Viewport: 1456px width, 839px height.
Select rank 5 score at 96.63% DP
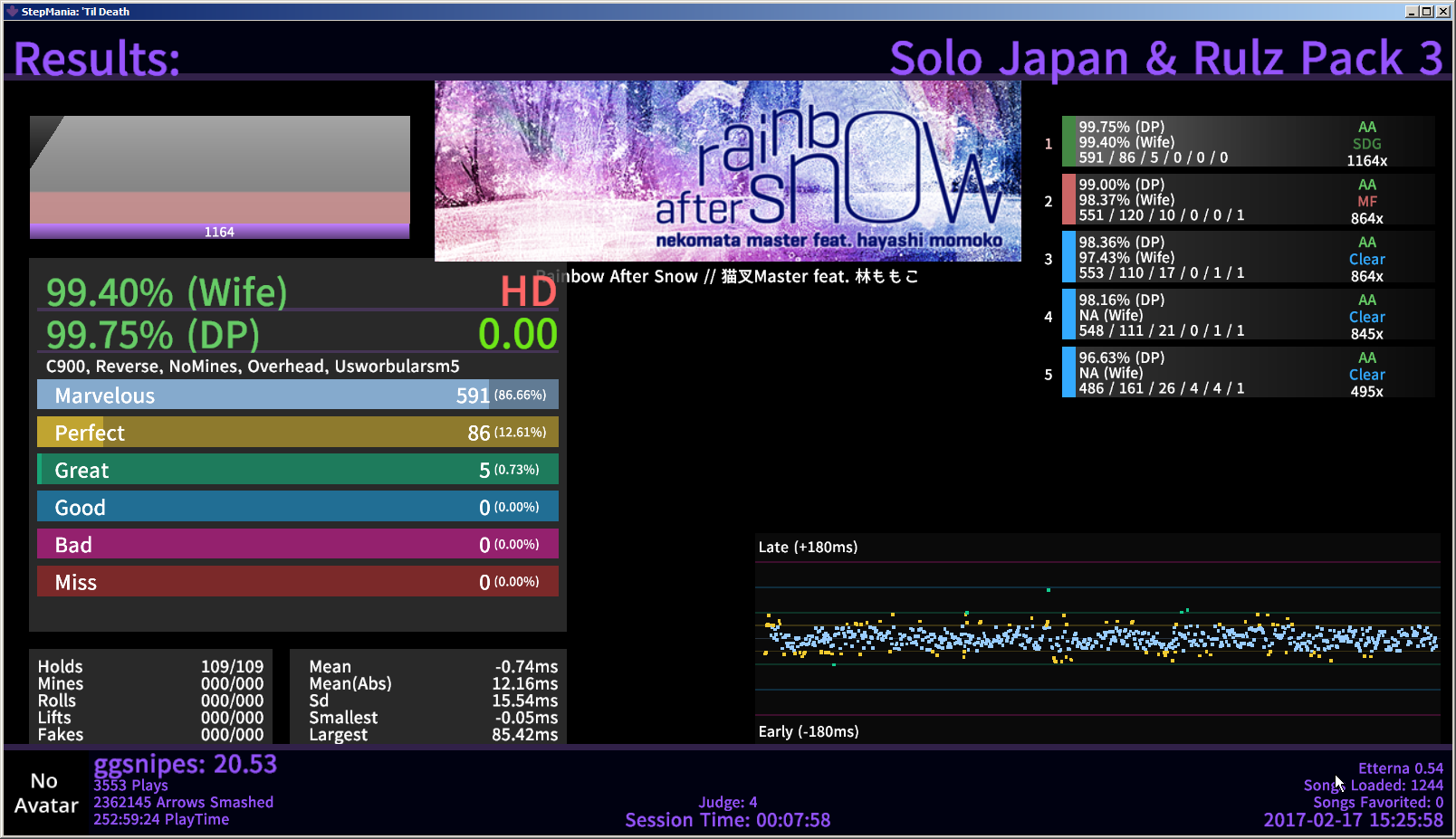tap(1248, 374)
